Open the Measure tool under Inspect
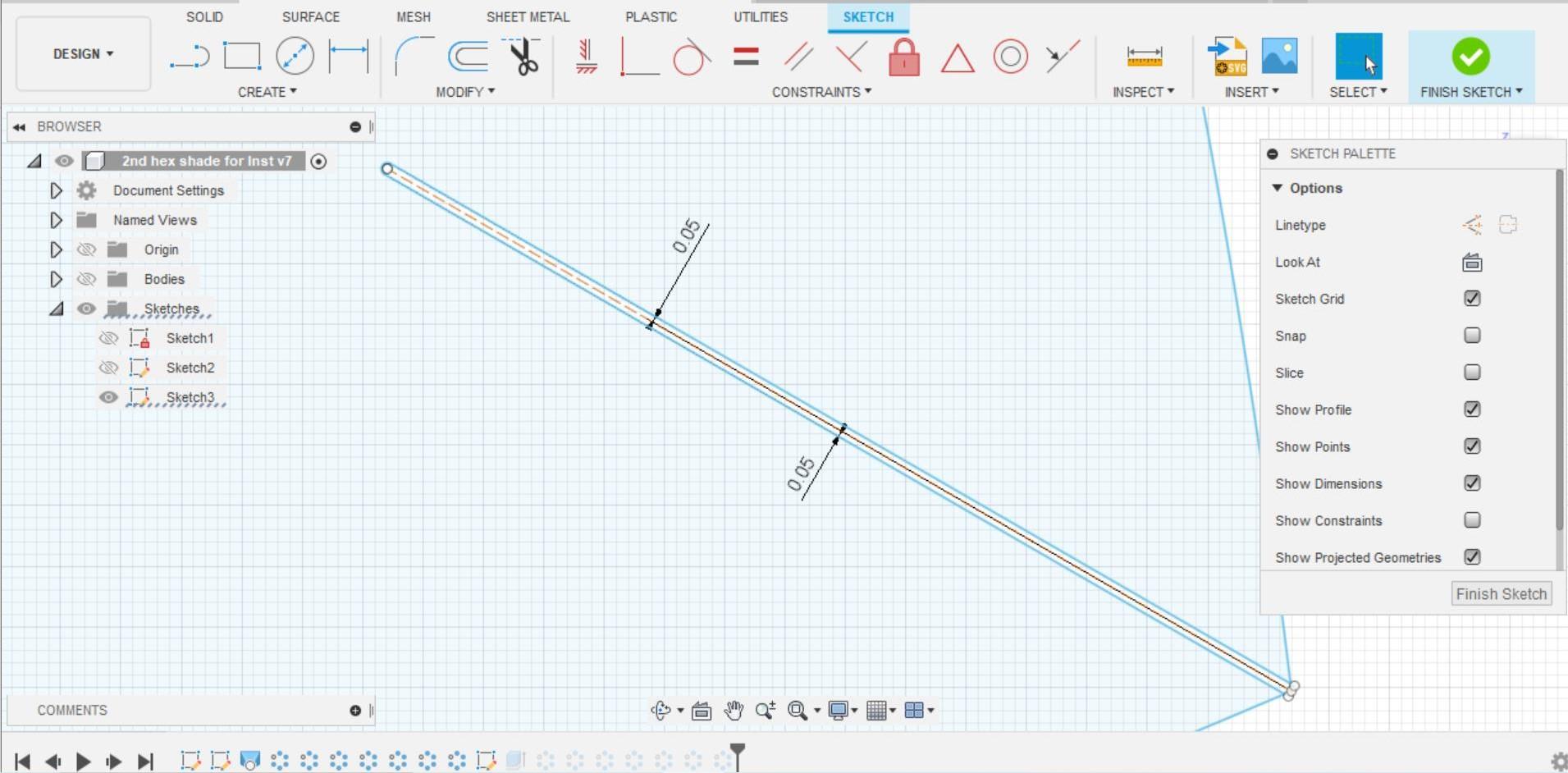The height and width of the screenshot is (773, 1568). (x=1144, y=56)
